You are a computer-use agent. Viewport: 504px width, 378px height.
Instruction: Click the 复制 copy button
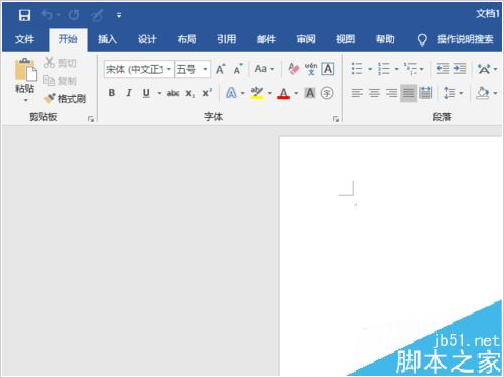tap(60, 81)
